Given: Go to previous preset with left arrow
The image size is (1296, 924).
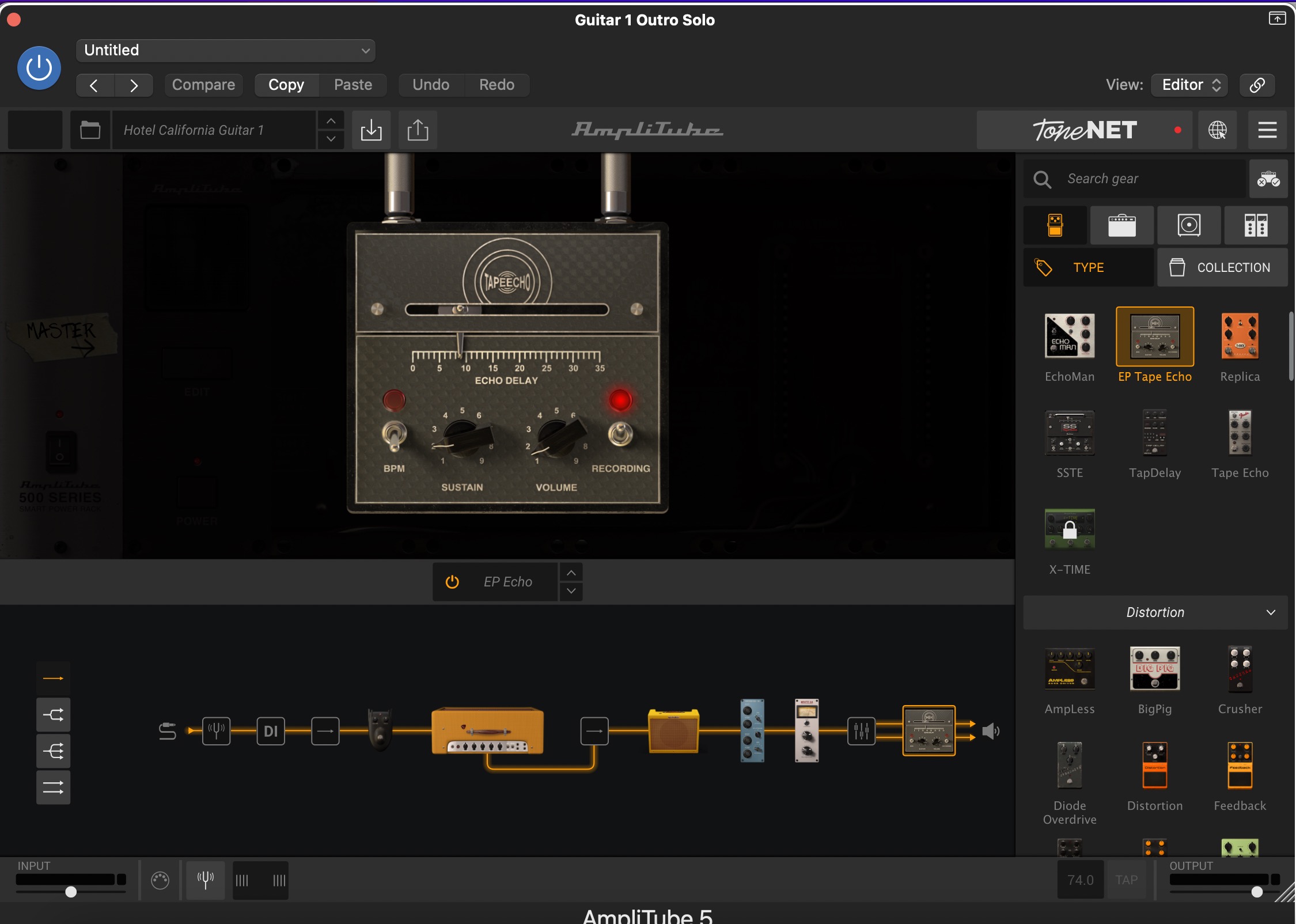Looking at the screenshot, I should (x=94, y=85).
